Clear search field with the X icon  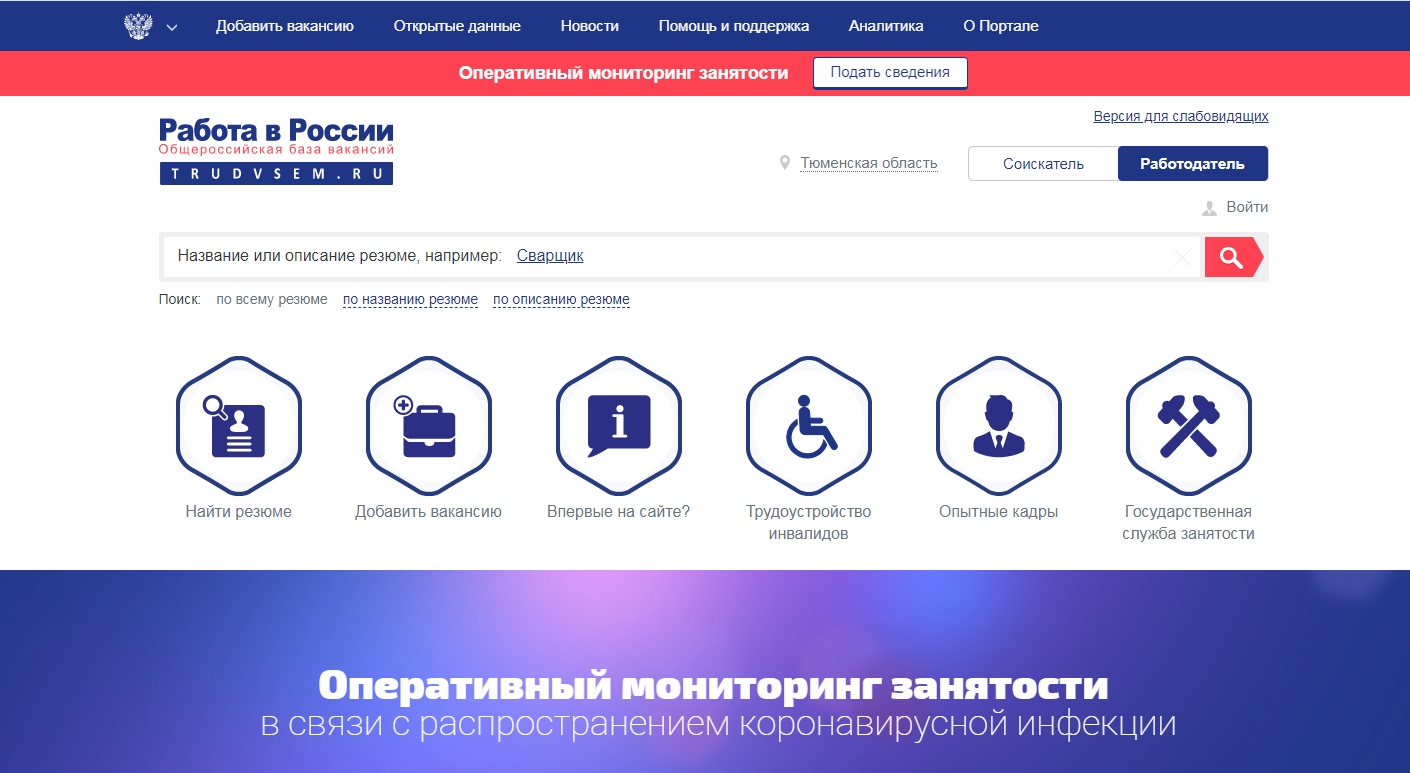tap(1182, 258)
